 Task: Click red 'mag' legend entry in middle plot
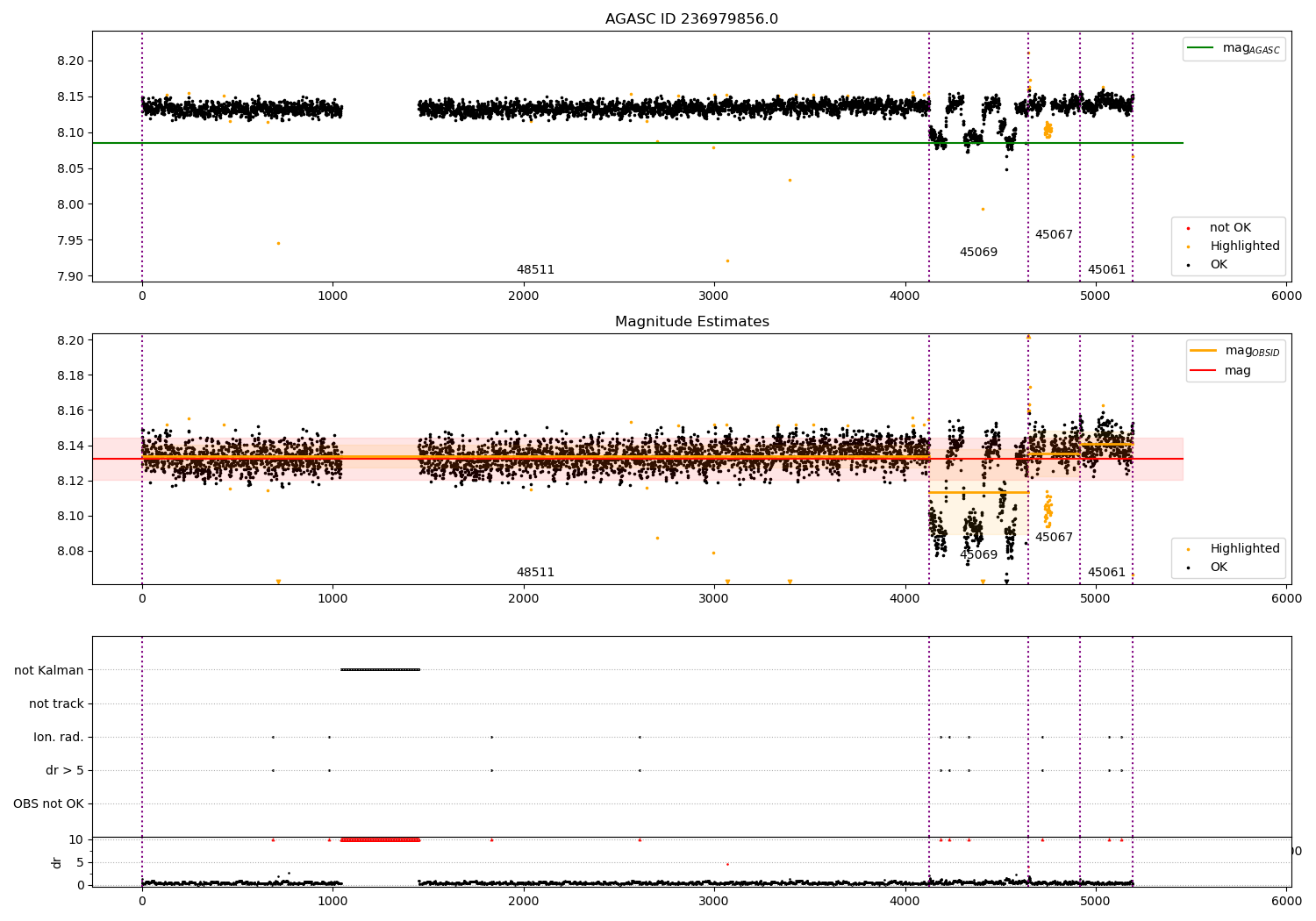click(x=1237, y=371)
